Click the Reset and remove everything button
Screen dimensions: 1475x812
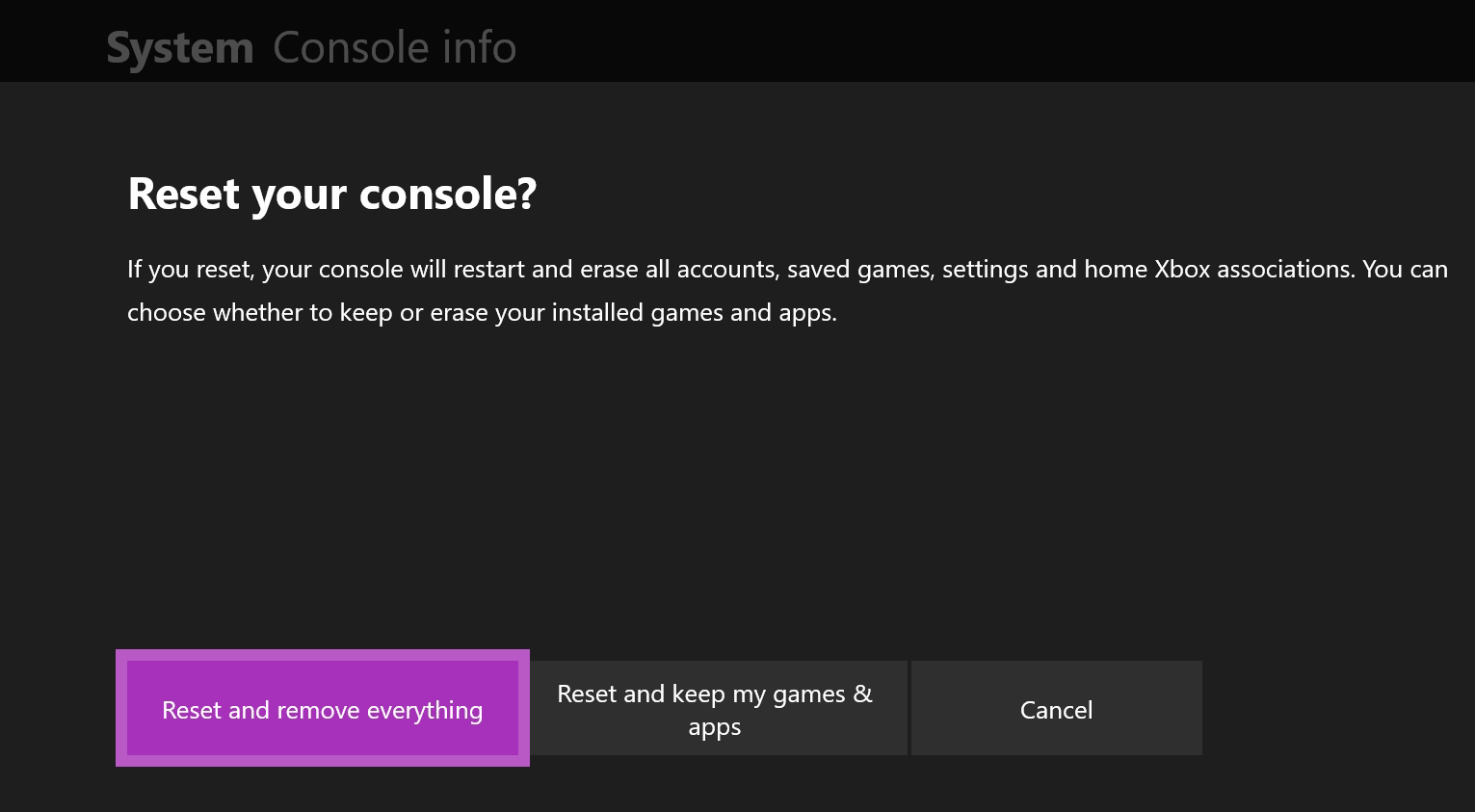(x=322, y=709)
